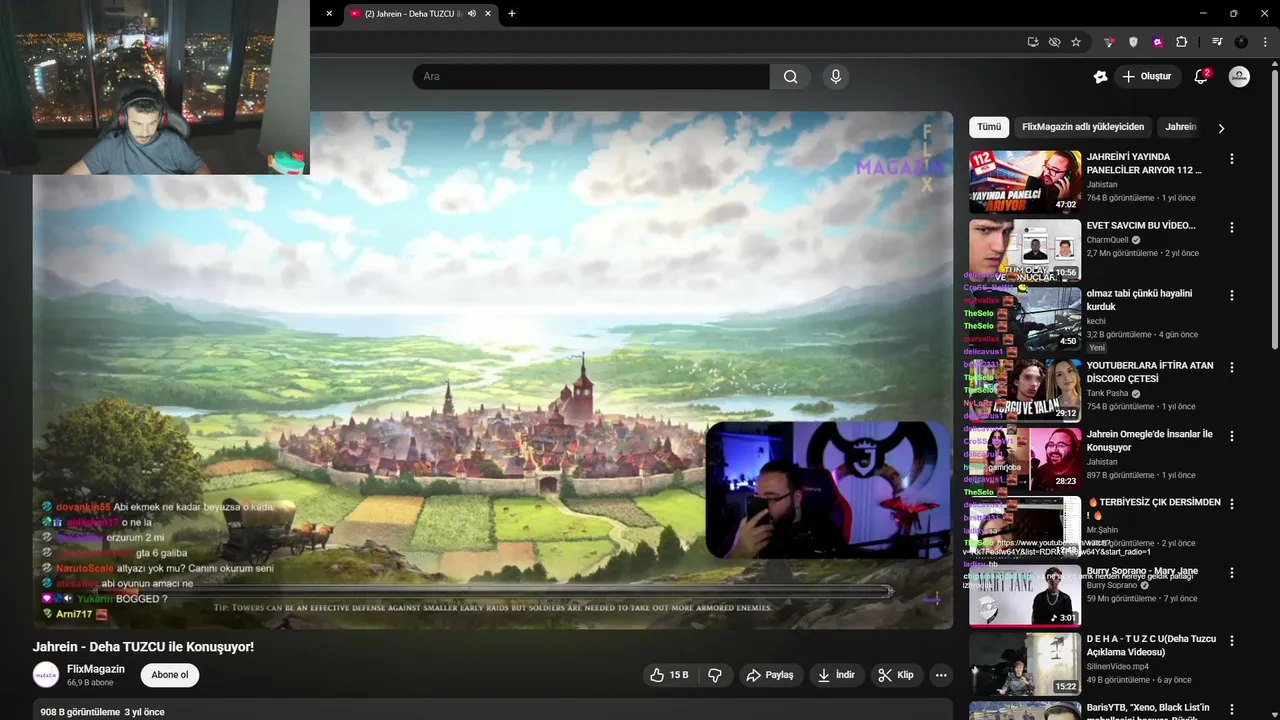Open options for EVET SAVCIM BU VİDEO
Screen dimensions: 1280x720
[x=1232, y=227]
